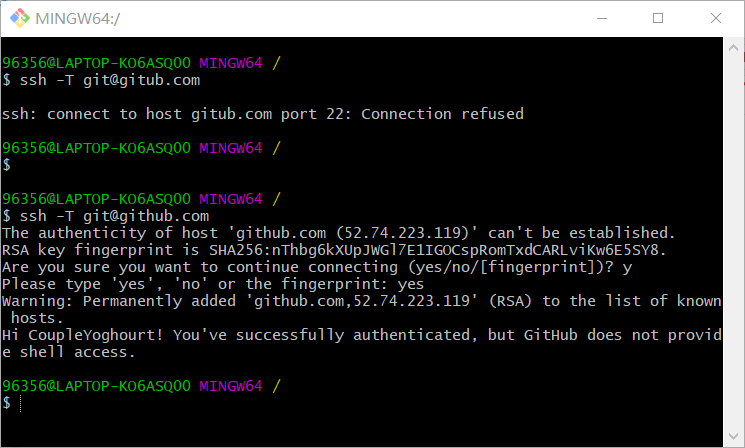Click the 'Hi CoupleYoghourt!' success message
The height and width of the screenshot is (448, 745).
[360, 335]
